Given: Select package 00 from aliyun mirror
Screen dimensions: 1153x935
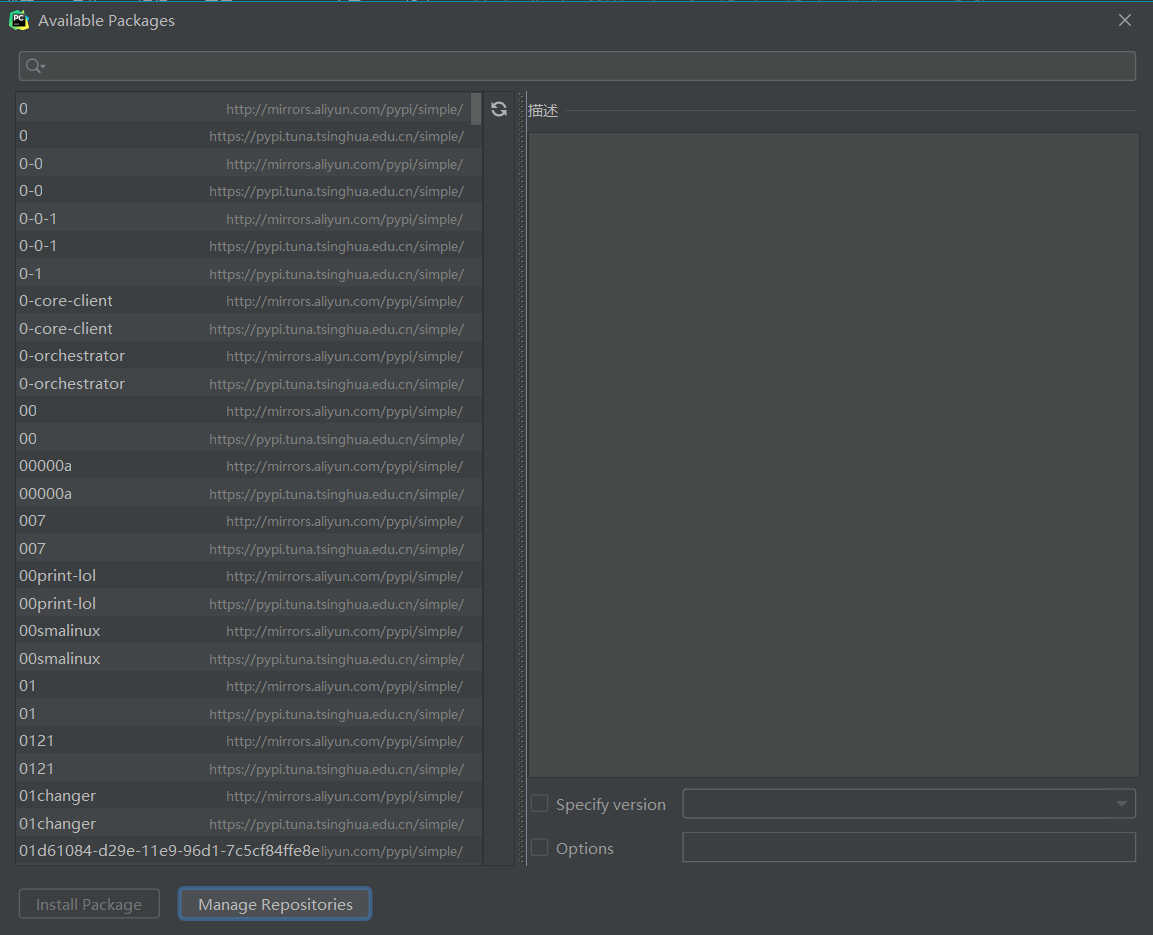Looking at the screenshot, I should click(249, 411).
